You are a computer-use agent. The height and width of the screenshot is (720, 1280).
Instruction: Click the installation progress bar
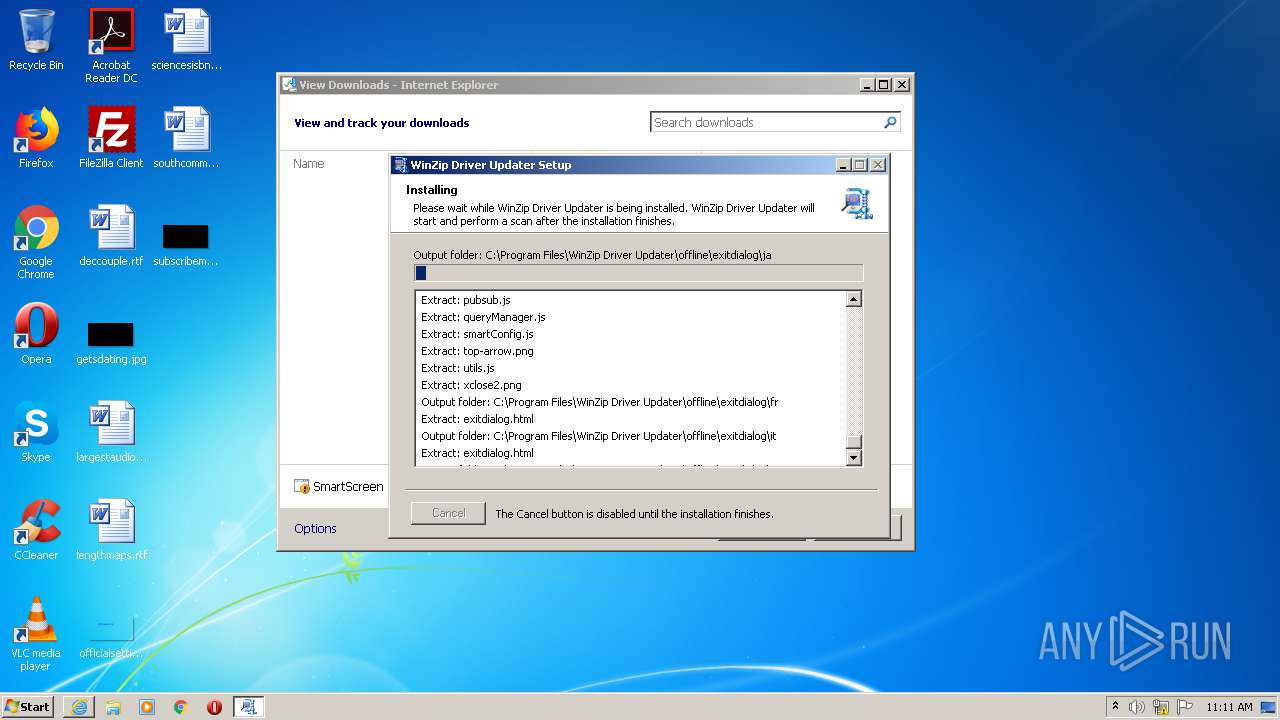(638, 273)
